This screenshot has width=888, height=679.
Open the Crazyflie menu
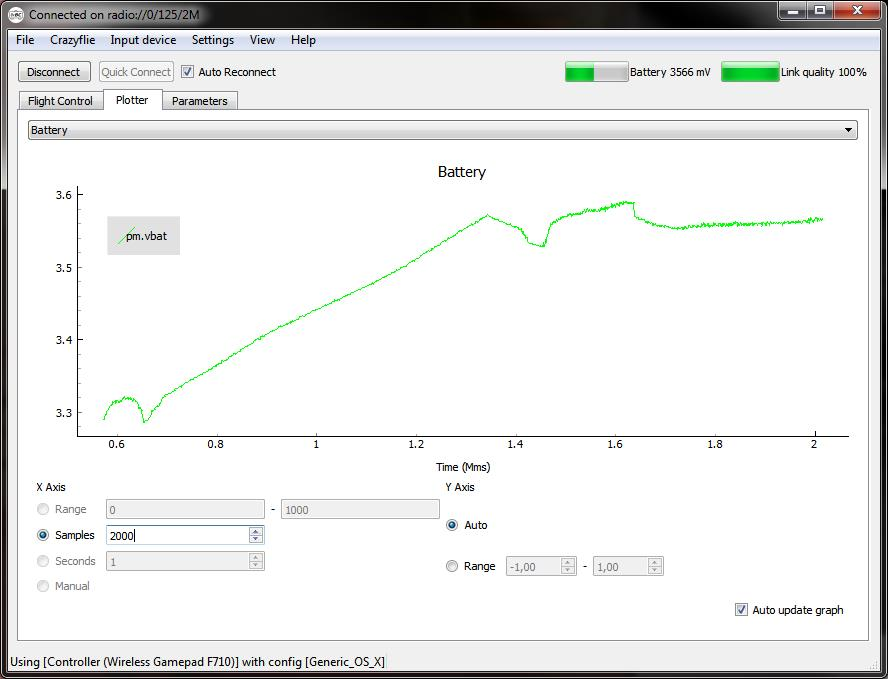coord(72,40)
